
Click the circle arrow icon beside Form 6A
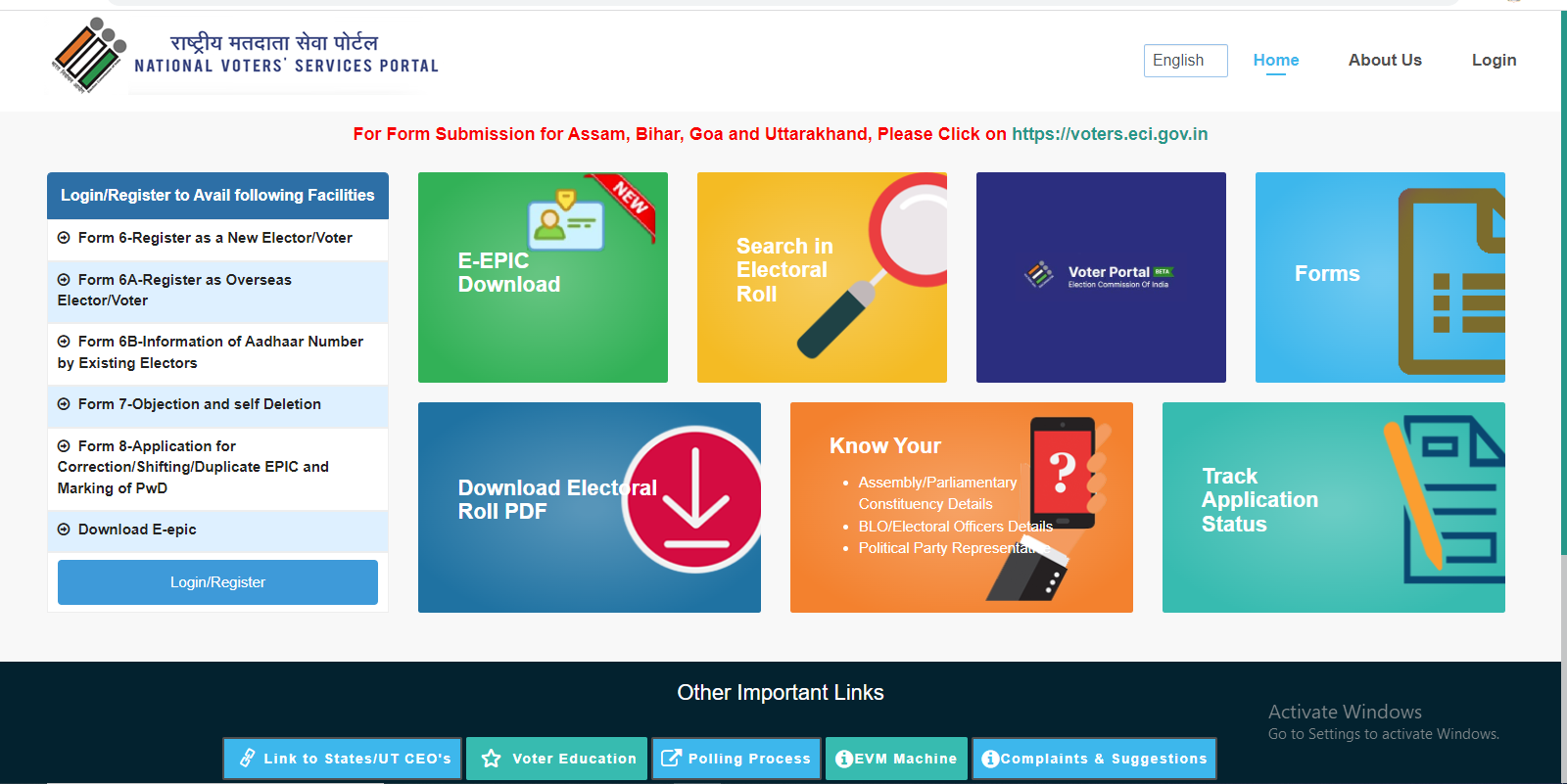(x=64, y=280)
